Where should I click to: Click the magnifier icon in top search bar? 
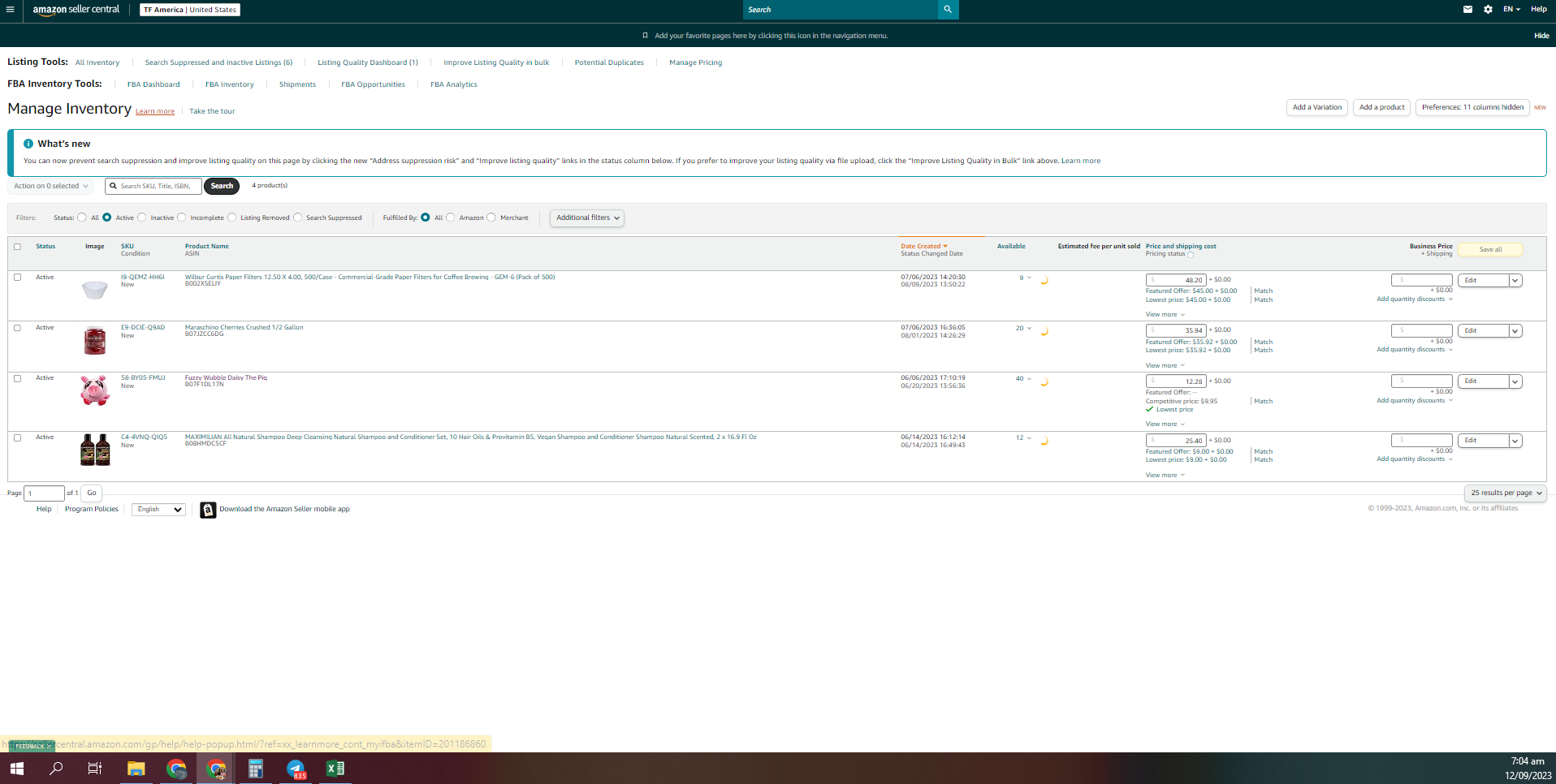coord(948,10)
